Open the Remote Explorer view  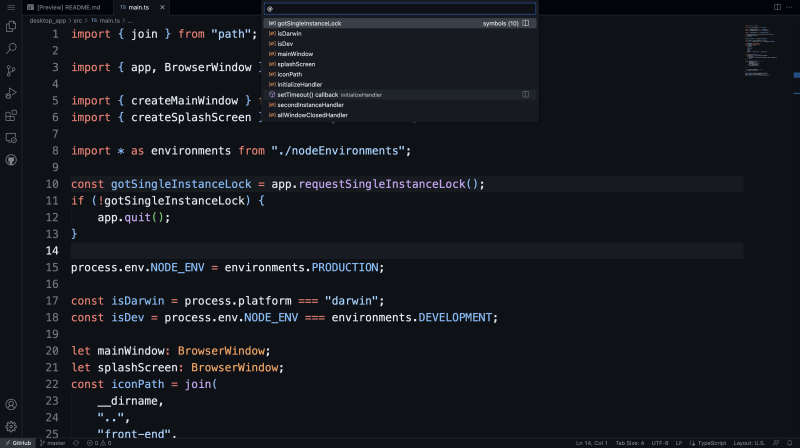tap(11, 138)
